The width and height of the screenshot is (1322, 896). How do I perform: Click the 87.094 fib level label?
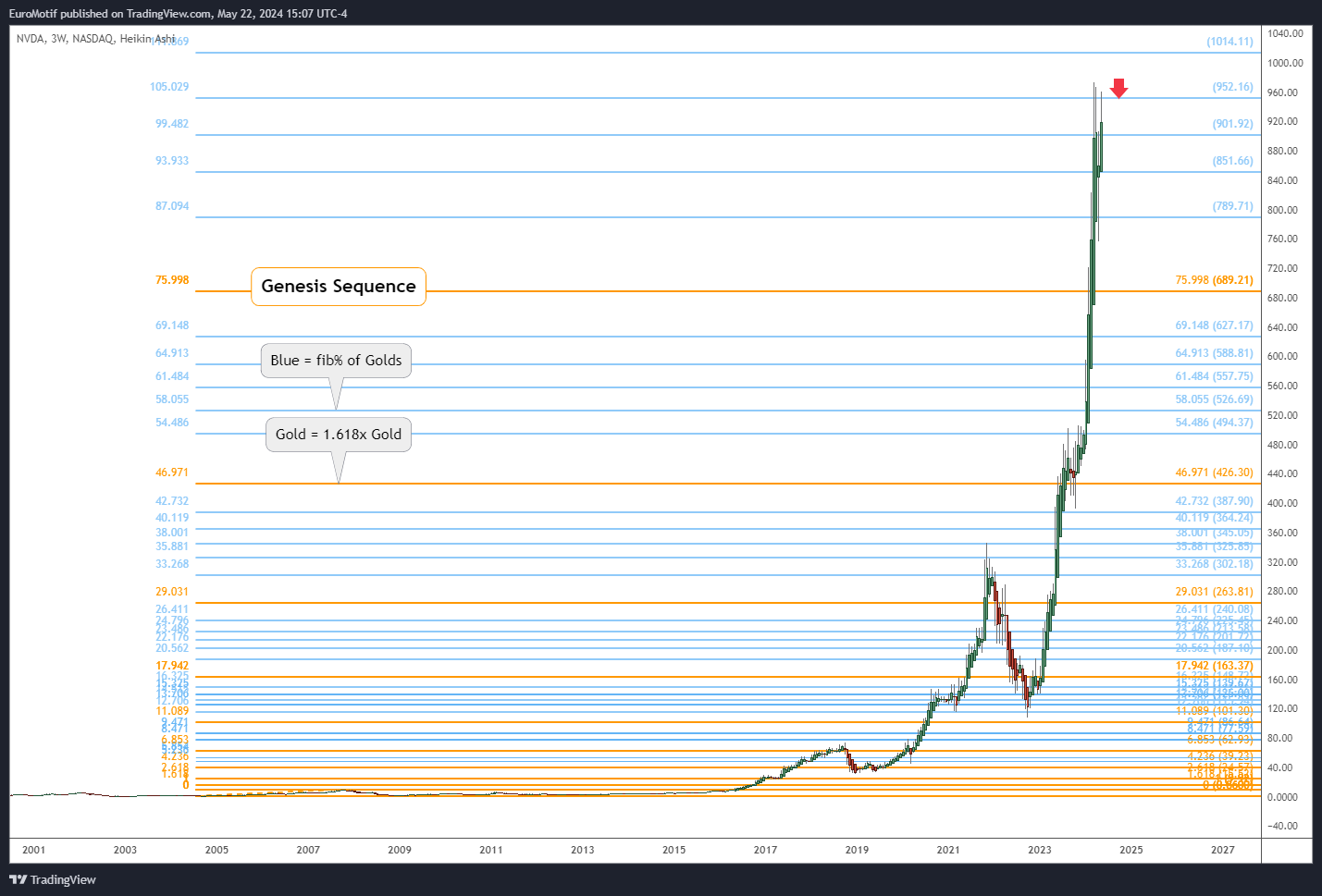coord(172,206)
